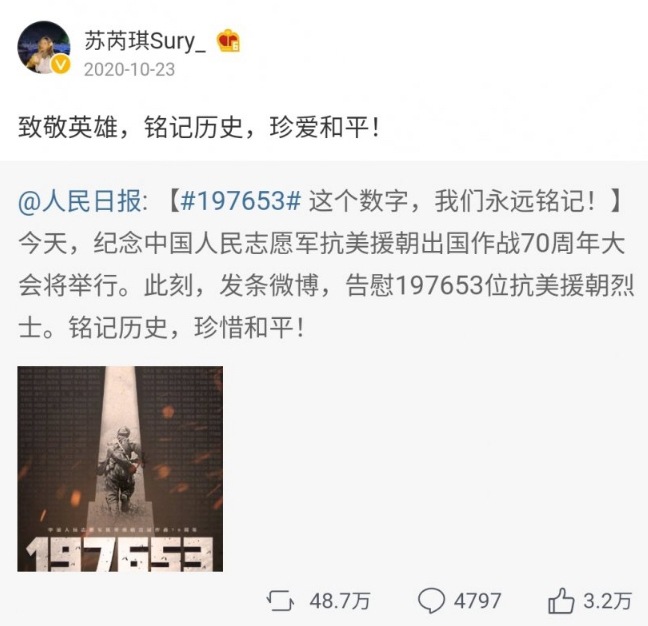Open the @人民日报 mention link
The height and width of the screenshot is (626, 648).
(80, 202)
